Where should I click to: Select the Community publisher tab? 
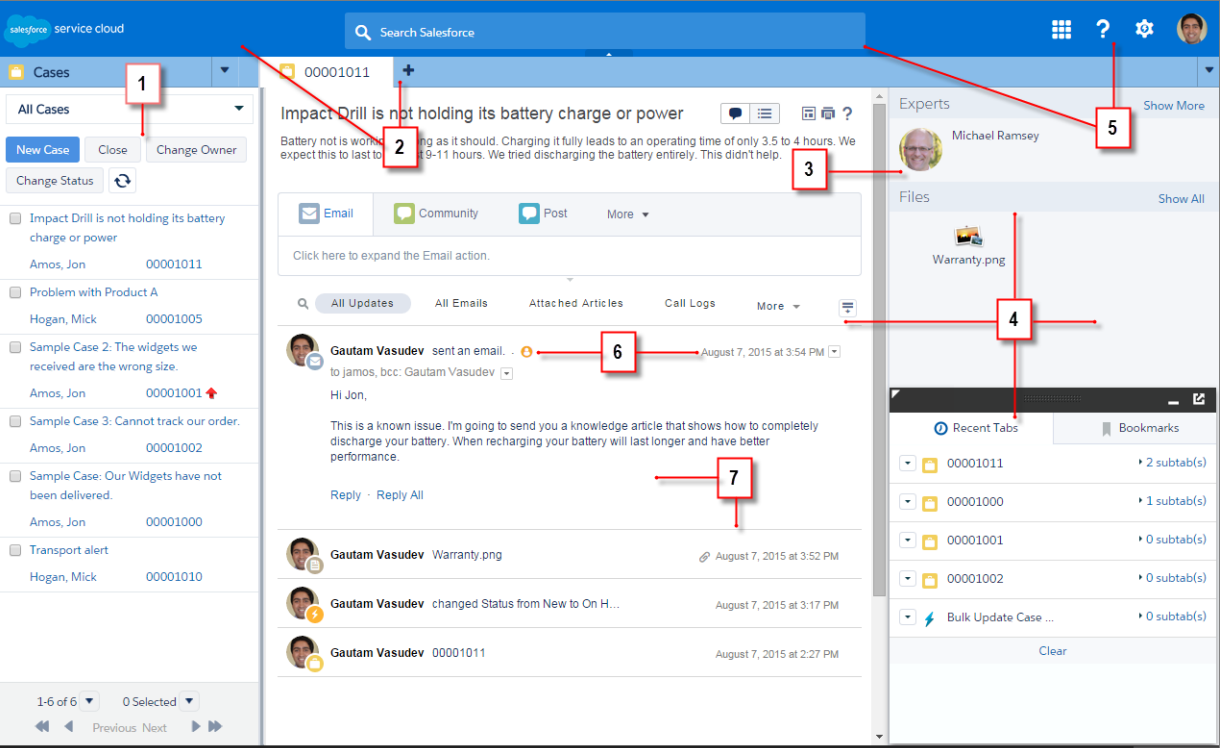pyautogui.click(x=436, y=214)
